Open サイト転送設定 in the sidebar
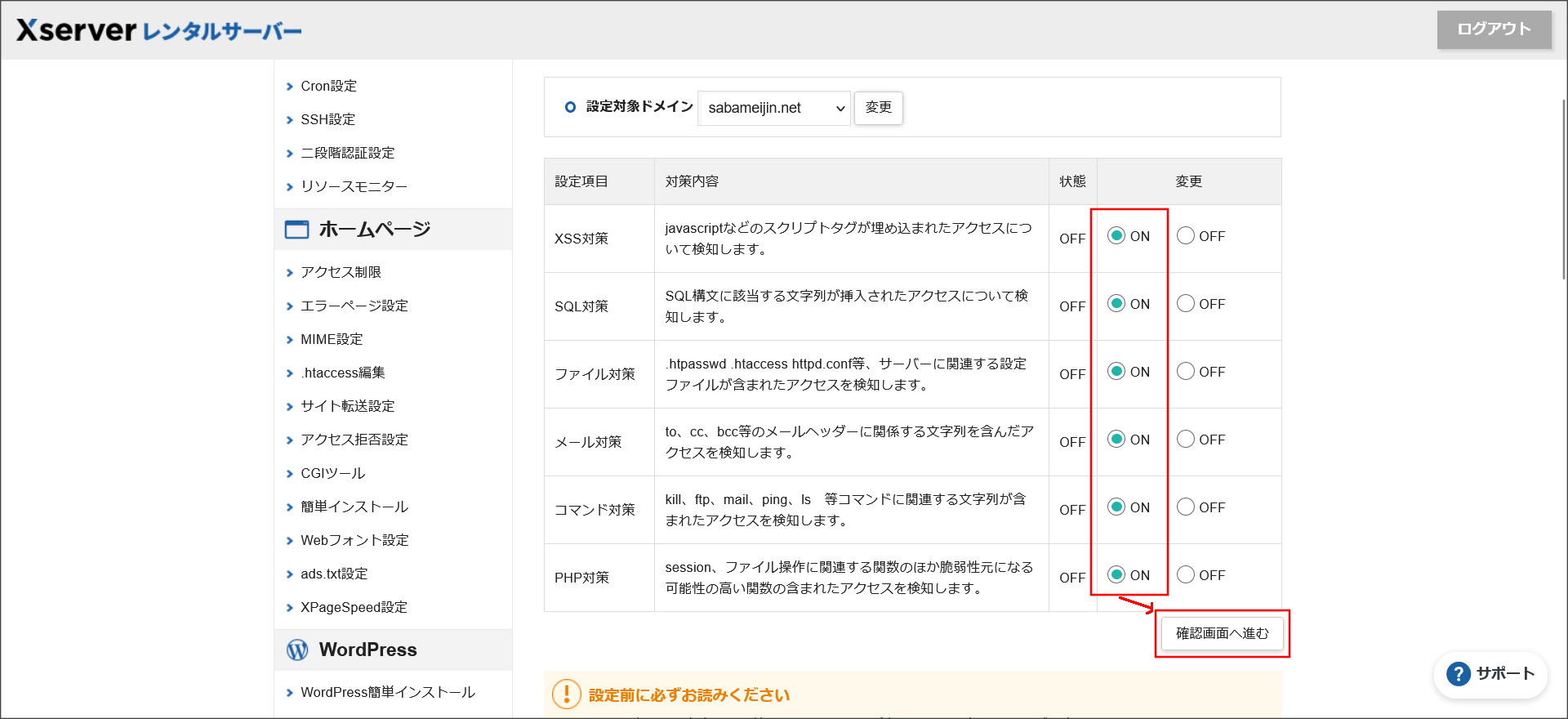 [x=347, y=406]
